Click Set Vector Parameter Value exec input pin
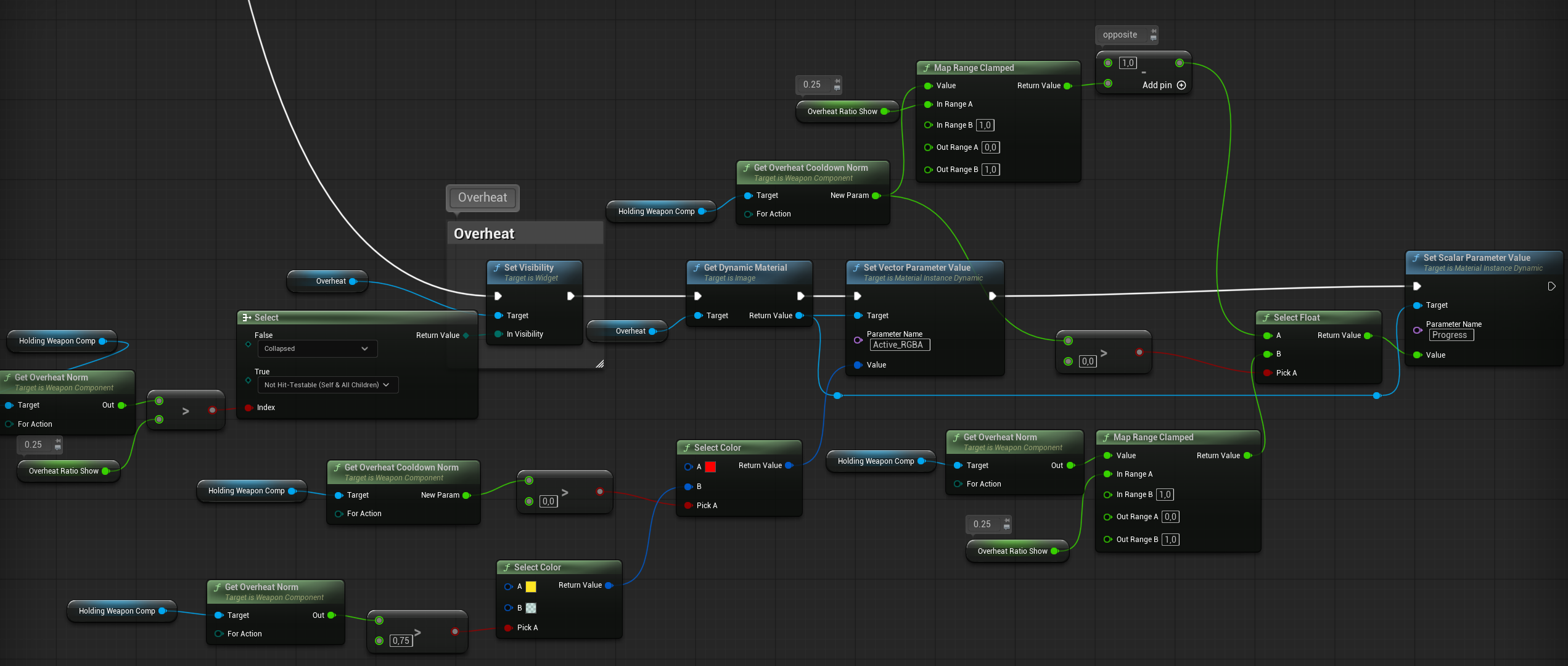Screen dimensions: 1568x666 click(857, 296)
